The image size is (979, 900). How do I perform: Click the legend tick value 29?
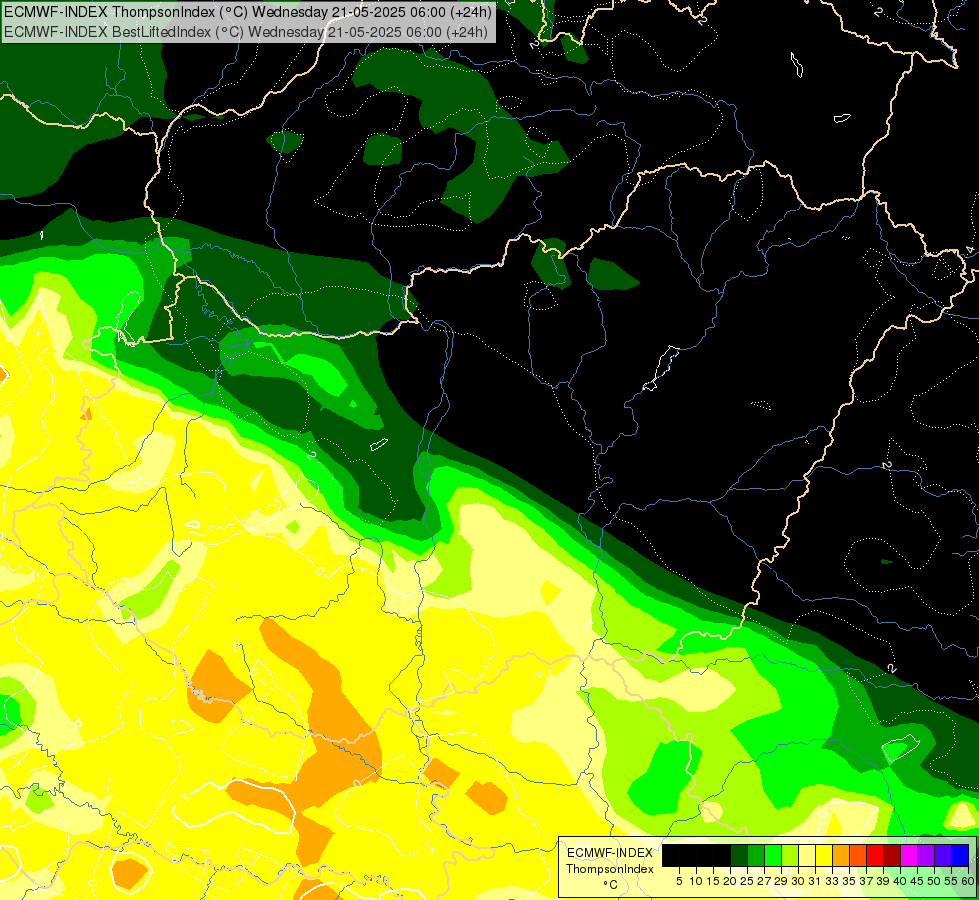[x=781, y=881]
